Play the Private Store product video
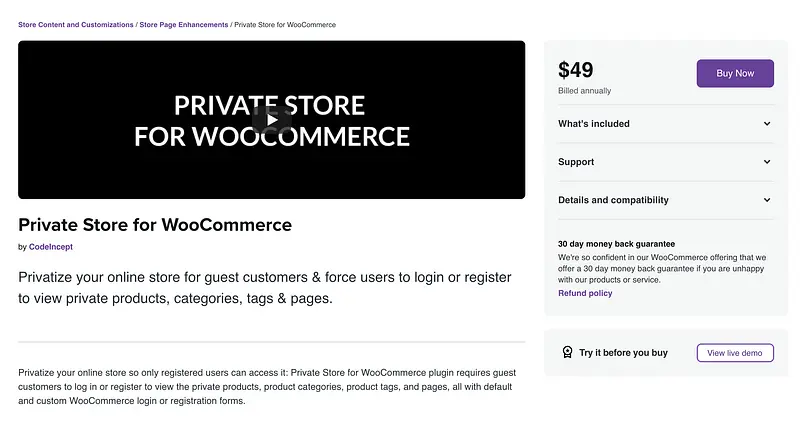The image size is (800, 424). point(271,121)
